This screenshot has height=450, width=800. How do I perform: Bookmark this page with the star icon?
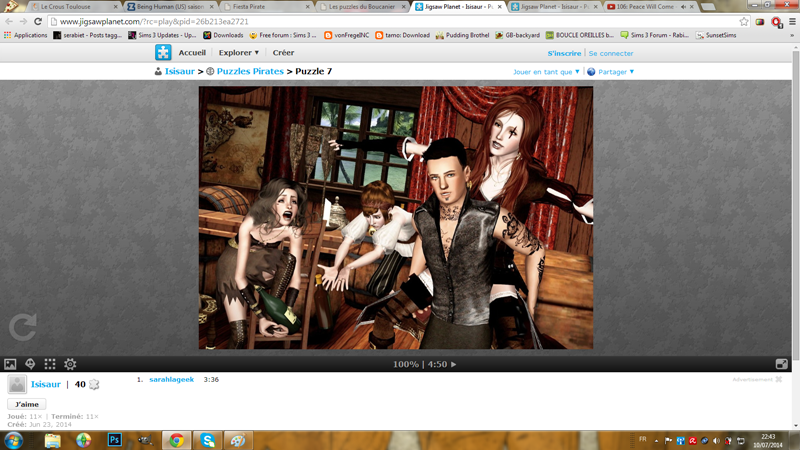click(744, 21)
